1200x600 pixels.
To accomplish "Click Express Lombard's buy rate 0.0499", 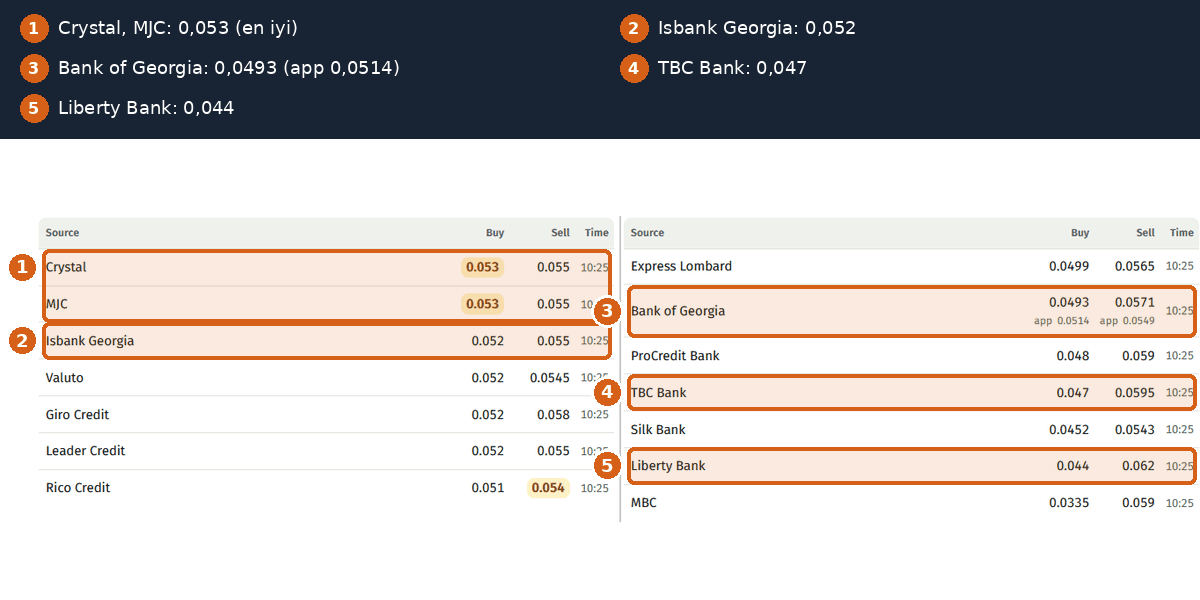I will tap(1069, 266).
